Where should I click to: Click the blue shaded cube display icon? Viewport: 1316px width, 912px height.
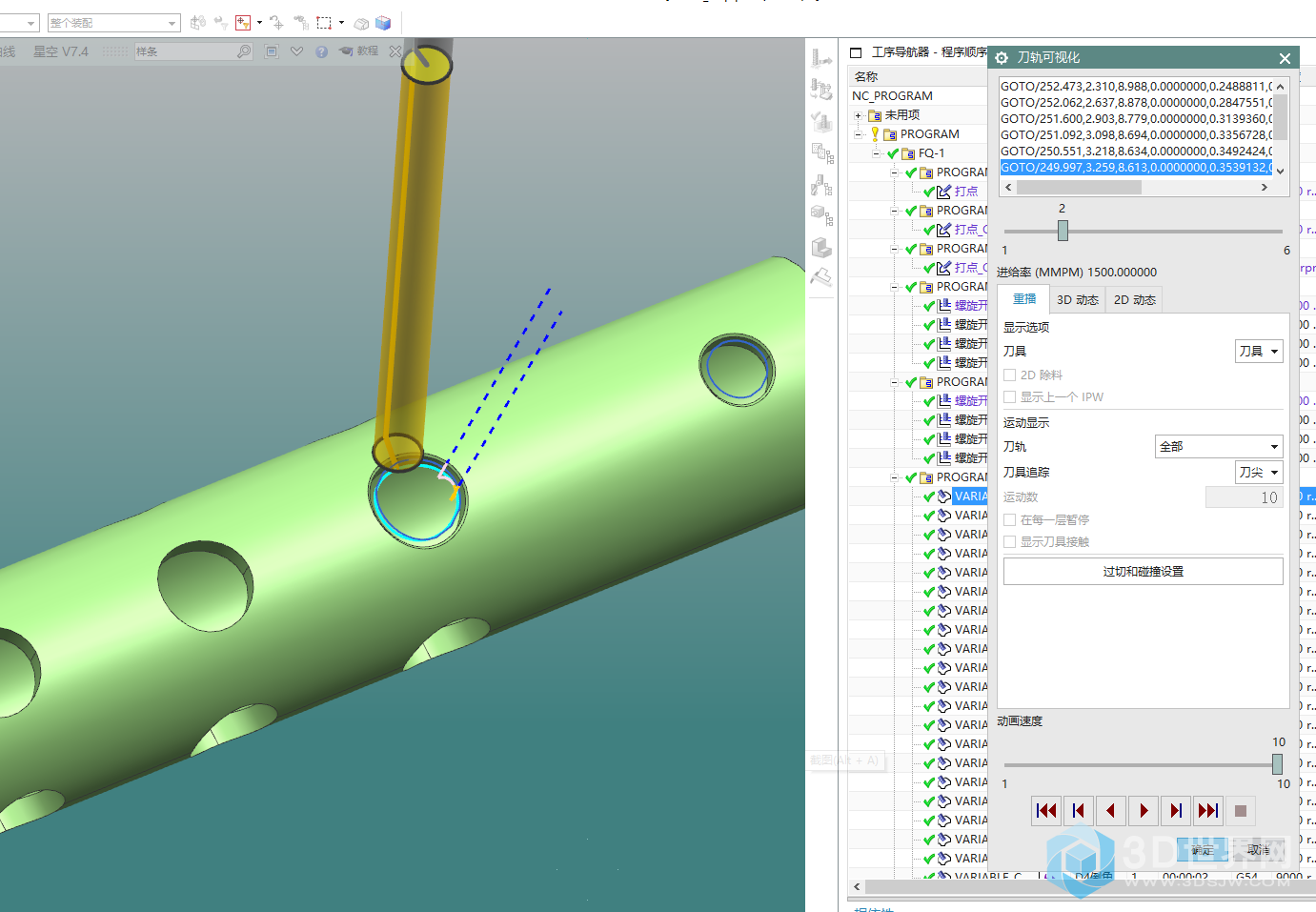click(x=383, y=22)
